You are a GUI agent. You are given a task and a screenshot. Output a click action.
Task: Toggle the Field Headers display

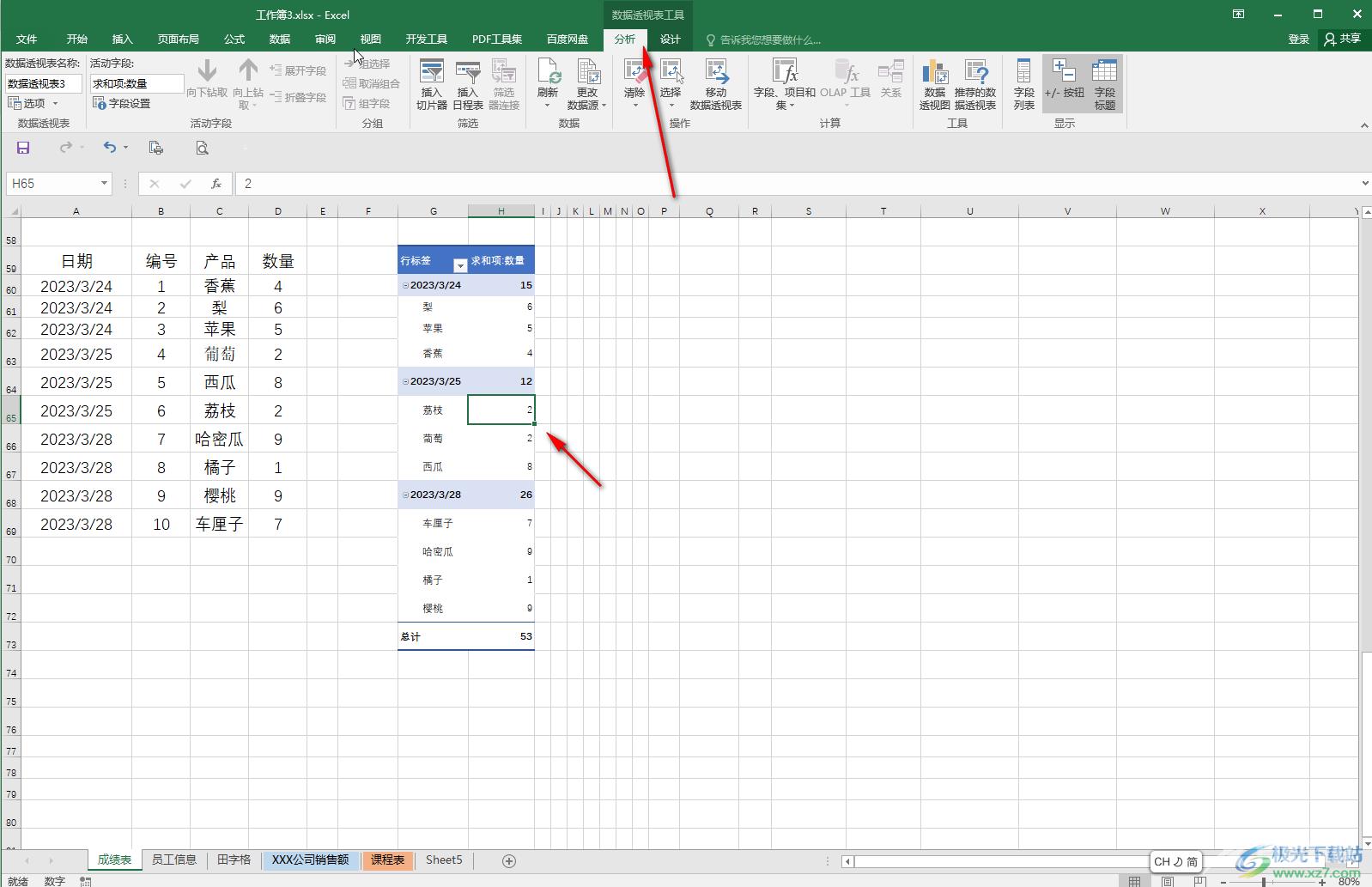tap(1105, 84)
